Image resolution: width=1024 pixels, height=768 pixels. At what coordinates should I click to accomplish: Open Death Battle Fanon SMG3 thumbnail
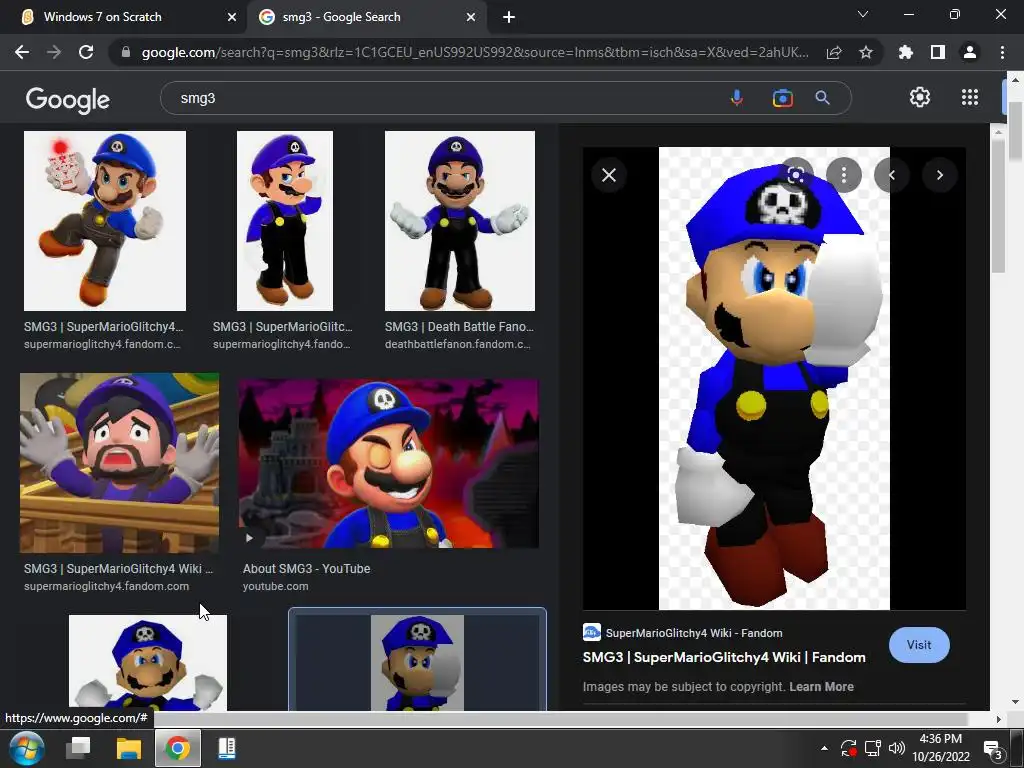click(460, 221)
